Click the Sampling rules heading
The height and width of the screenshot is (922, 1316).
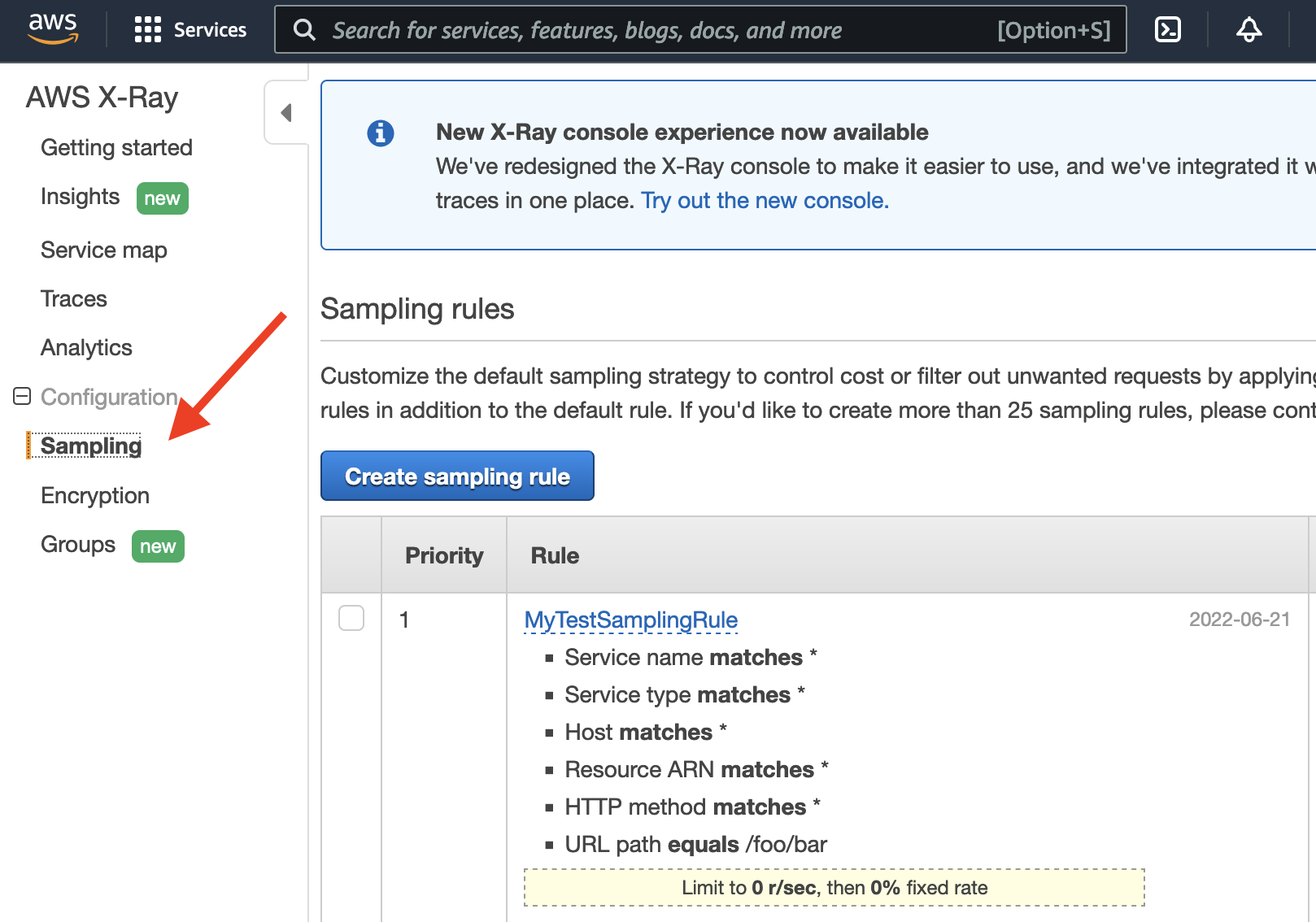[x=417, y=309]
